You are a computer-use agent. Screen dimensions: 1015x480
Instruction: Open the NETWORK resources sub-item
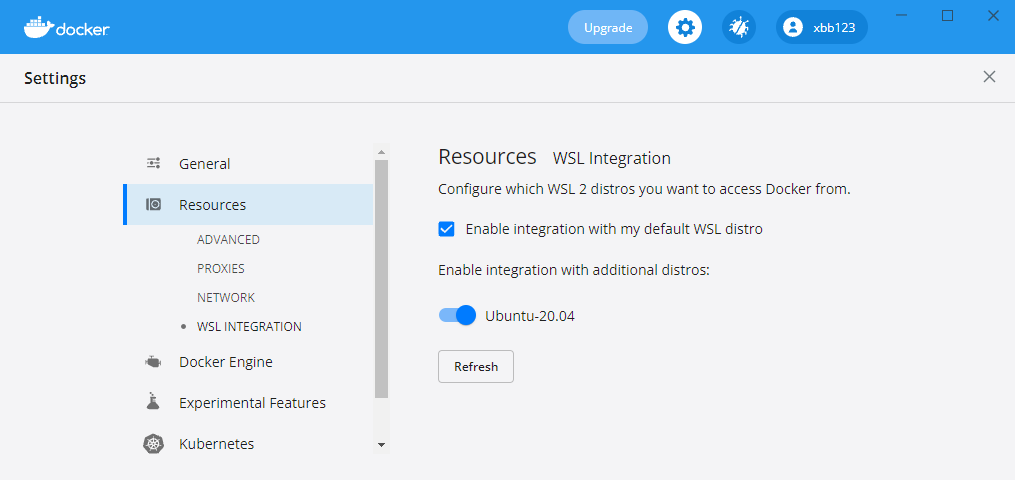click(226, 298)
